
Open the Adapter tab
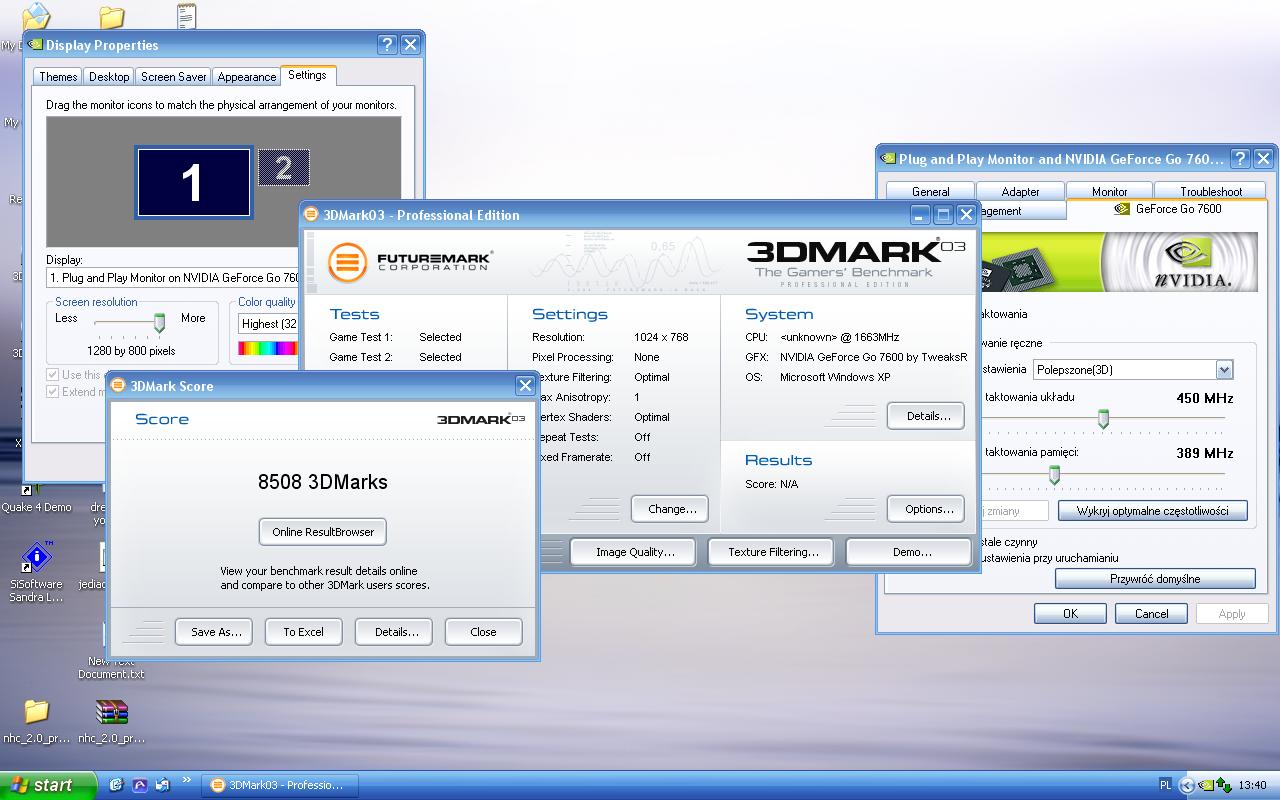tap(1020, 191)
